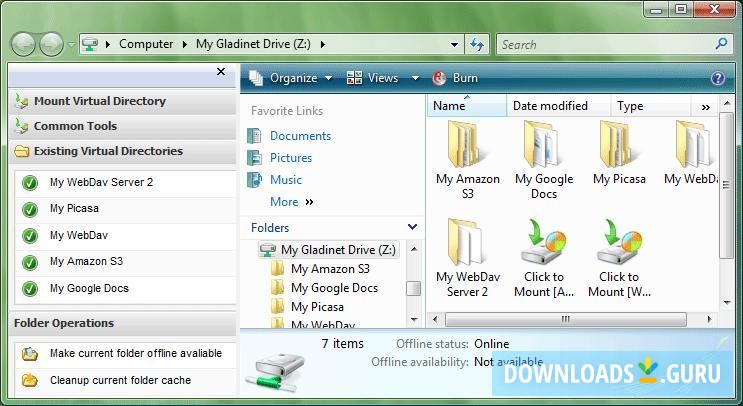The image size is (743, 406).
Task: Click the Computer breadcrumb segment
Action: point(146,44)
